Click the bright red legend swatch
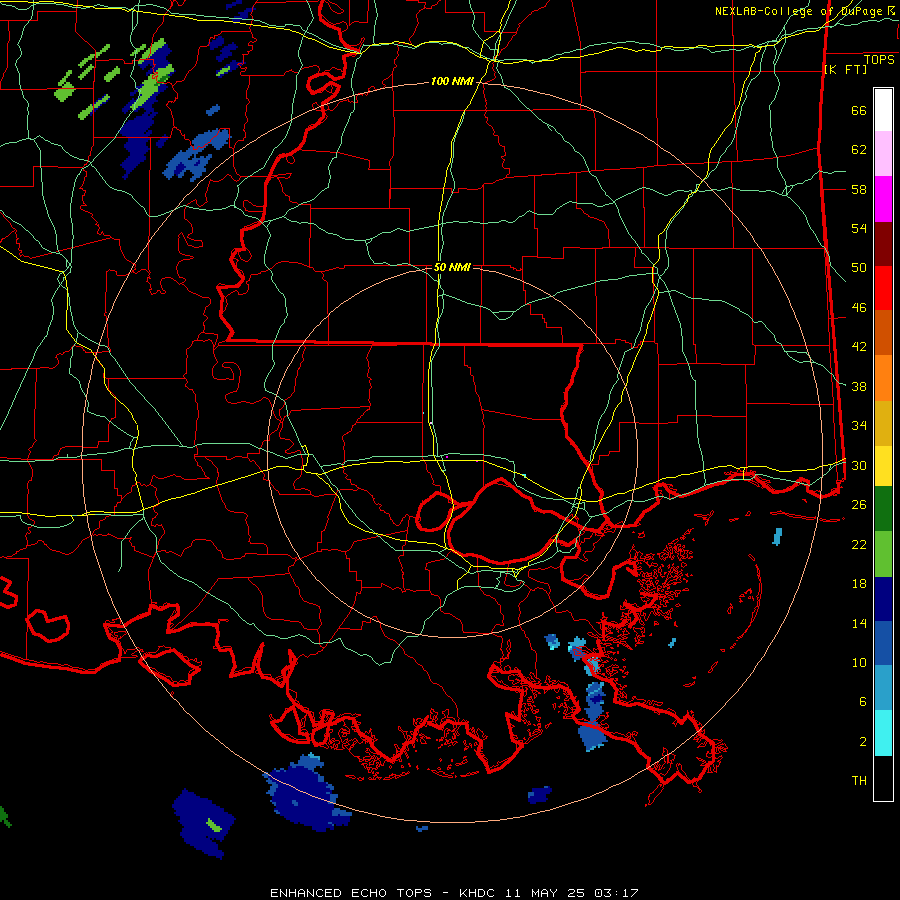Image resolution: width=900 pixels, height=900 pixels. (883, 289)
